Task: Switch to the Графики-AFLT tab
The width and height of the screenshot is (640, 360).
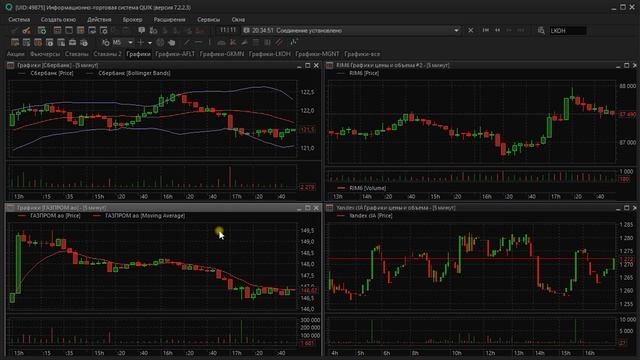Action: coord(175,54)
